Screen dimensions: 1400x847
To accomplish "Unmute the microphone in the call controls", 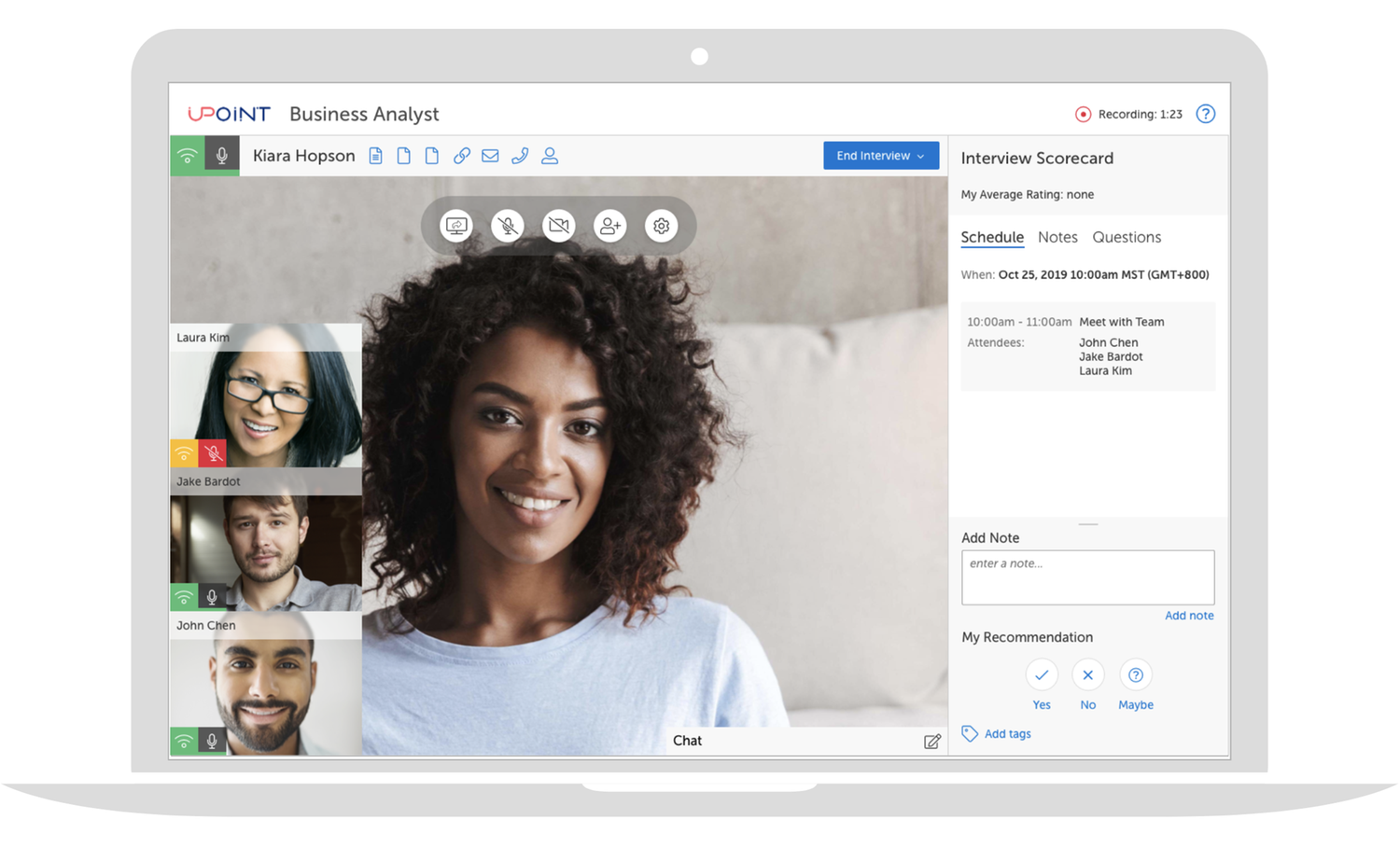I will (x=507, y=225).
